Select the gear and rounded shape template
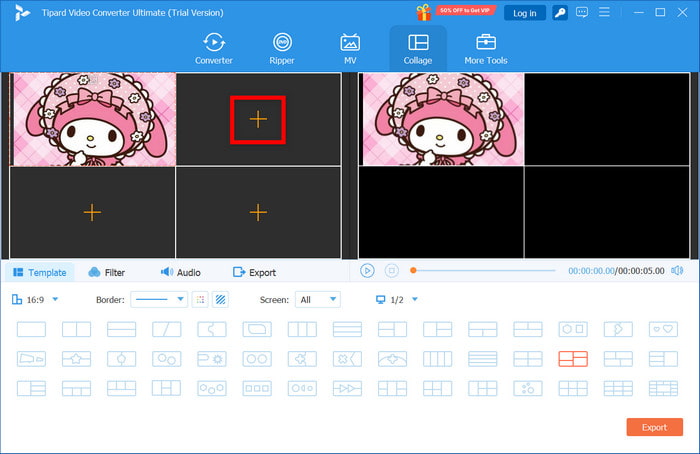This screenshot has height=454, width=700. click(212, 359)
